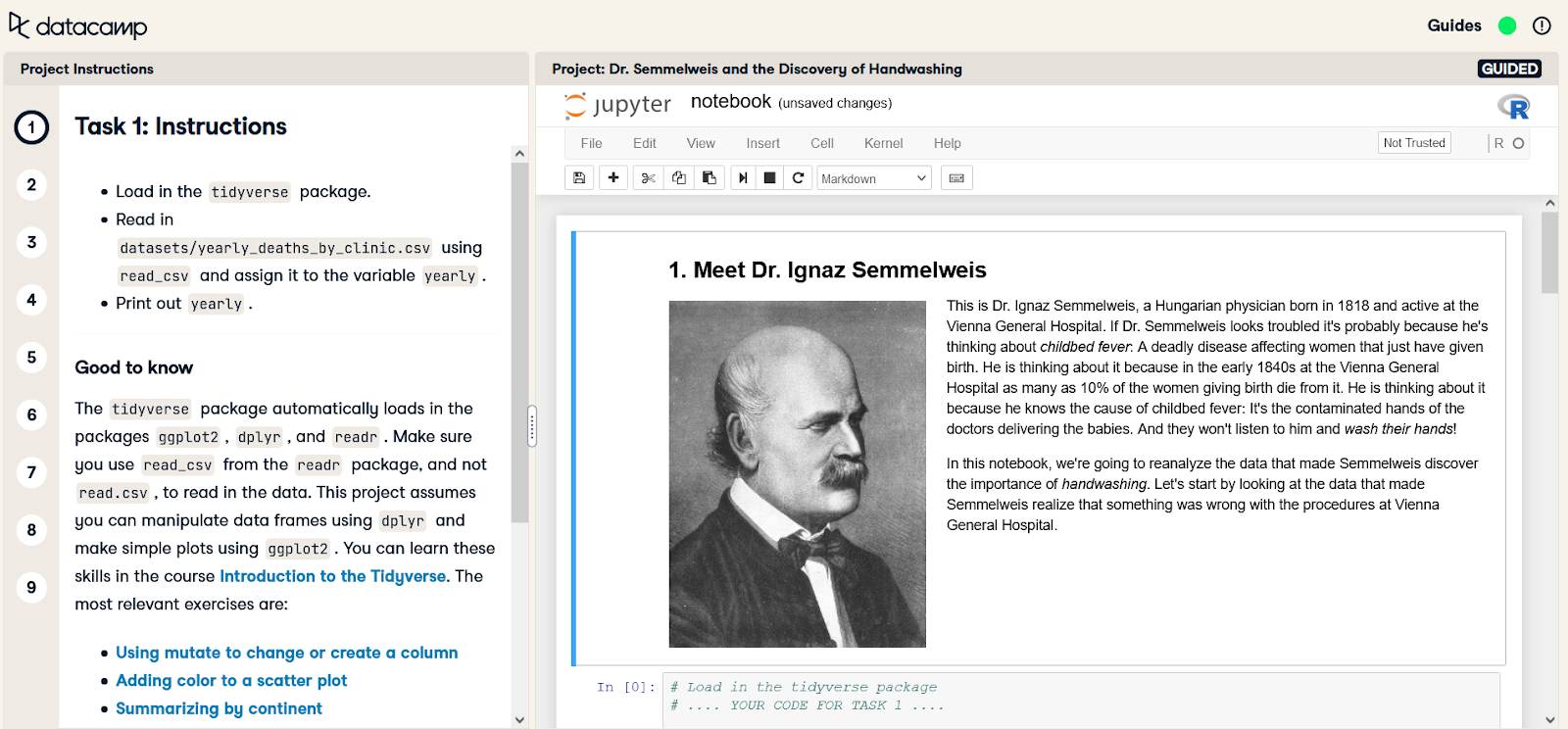1568x729 pixels.
Task: Go to task step 8
Action: click(31, 530)
